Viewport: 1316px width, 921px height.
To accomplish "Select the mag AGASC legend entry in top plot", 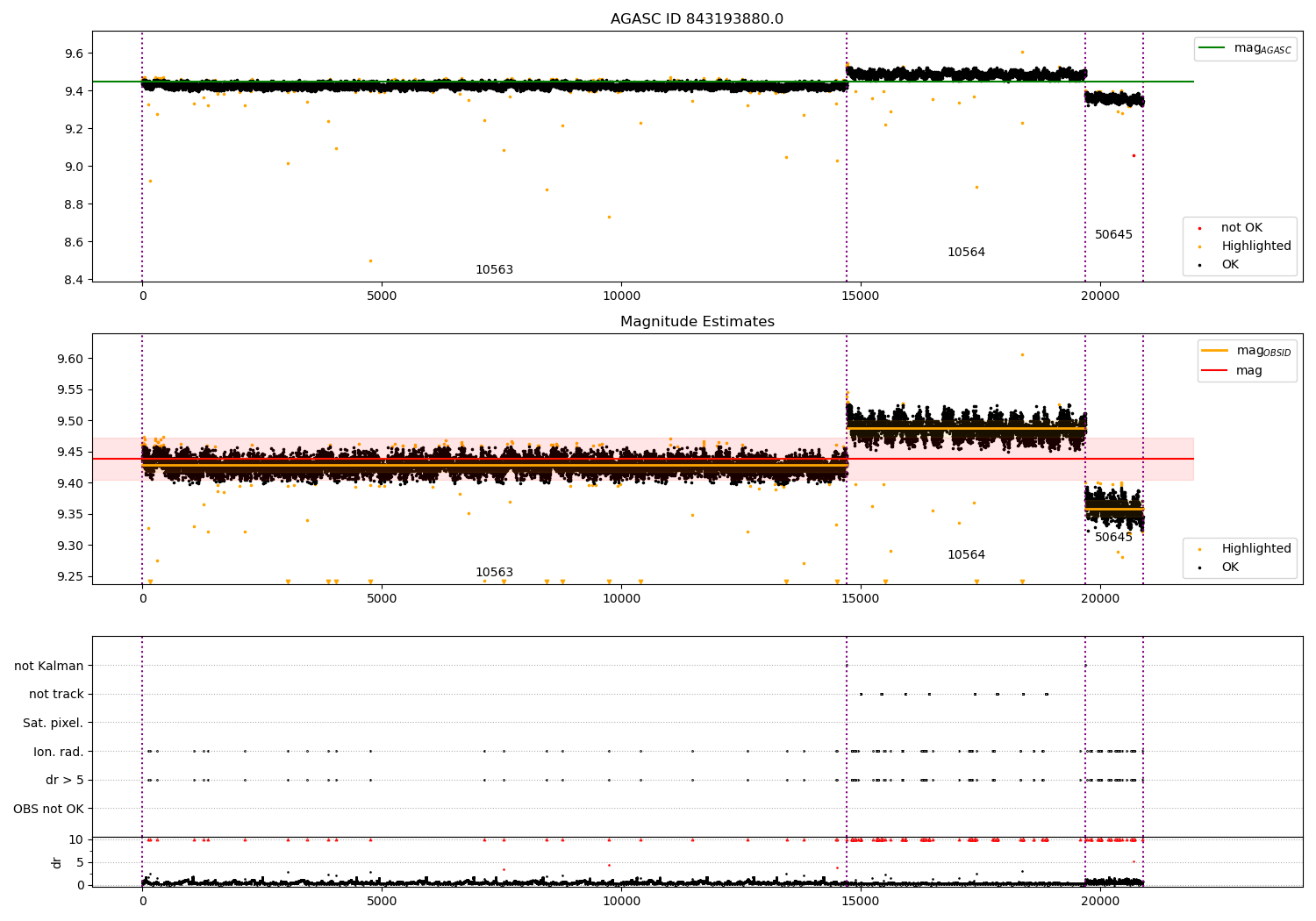I will point(1245,48).
